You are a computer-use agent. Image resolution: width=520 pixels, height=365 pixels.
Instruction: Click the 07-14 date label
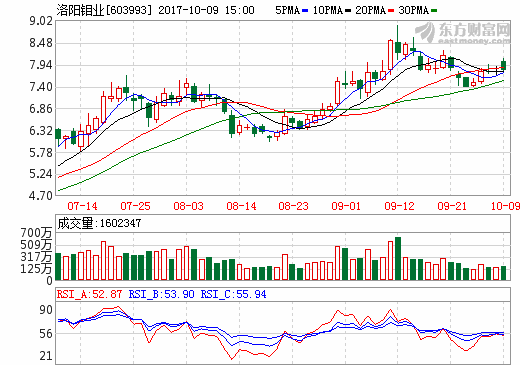(x=82, y=206)
